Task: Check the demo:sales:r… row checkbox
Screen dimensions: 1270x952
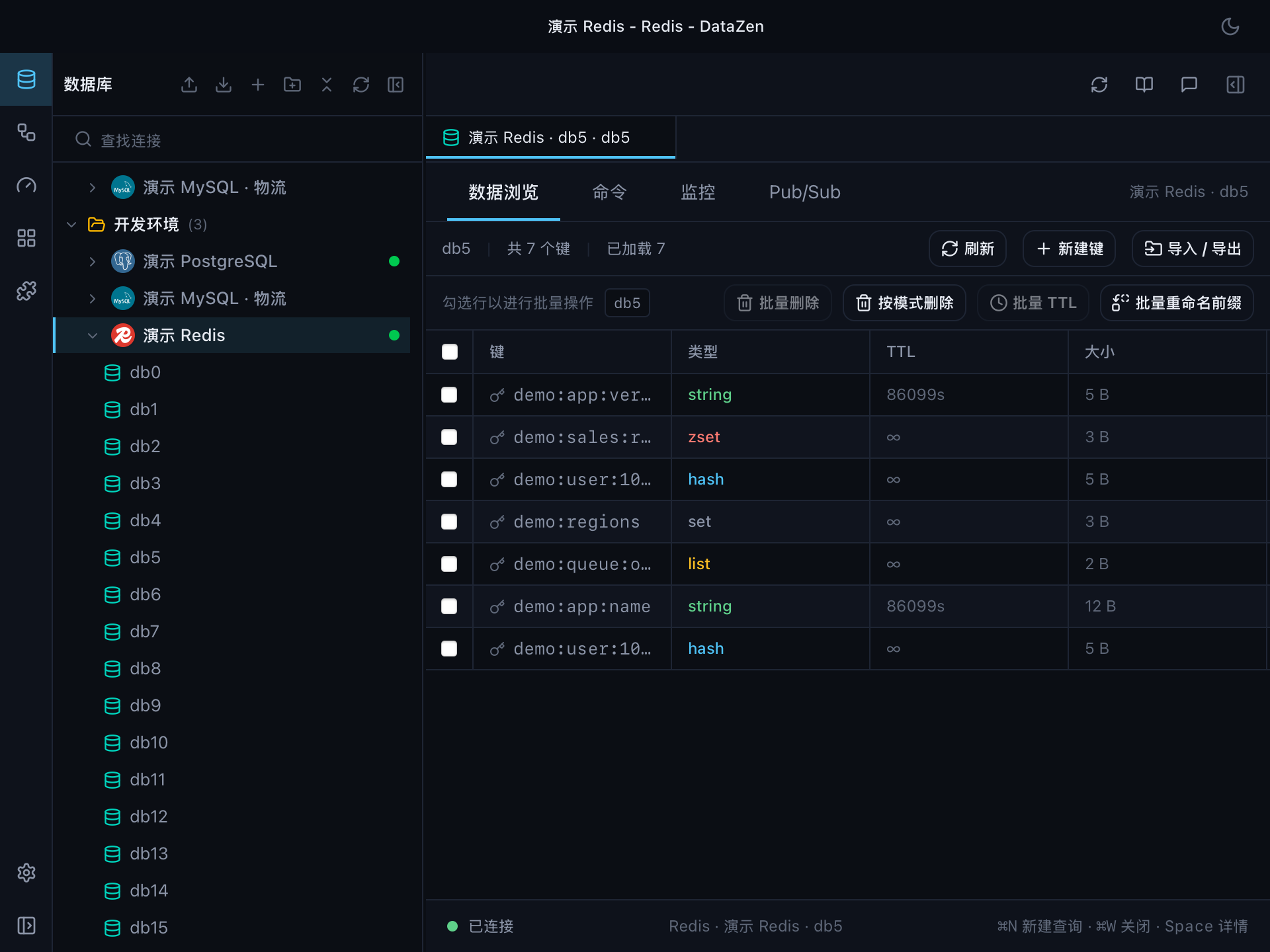Action: tap(449, 437)
